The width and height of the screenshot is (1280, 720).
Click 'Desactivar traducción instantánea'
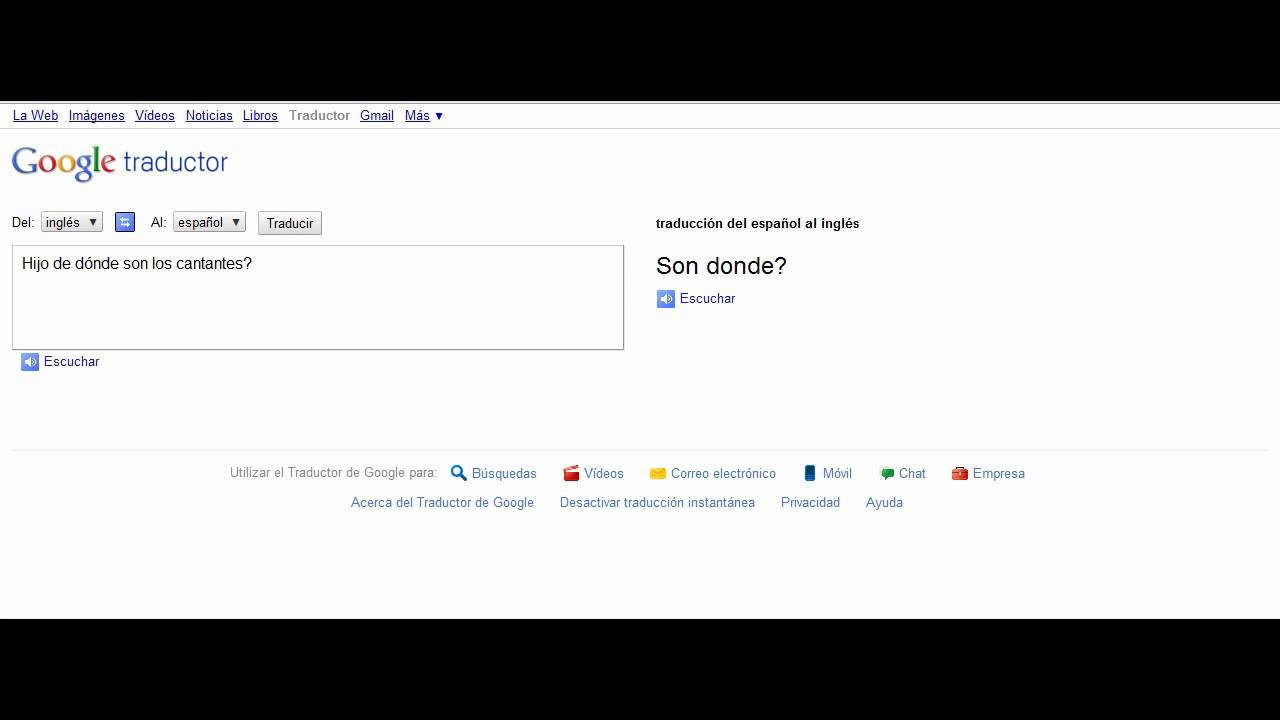click(x=657, y=503)
